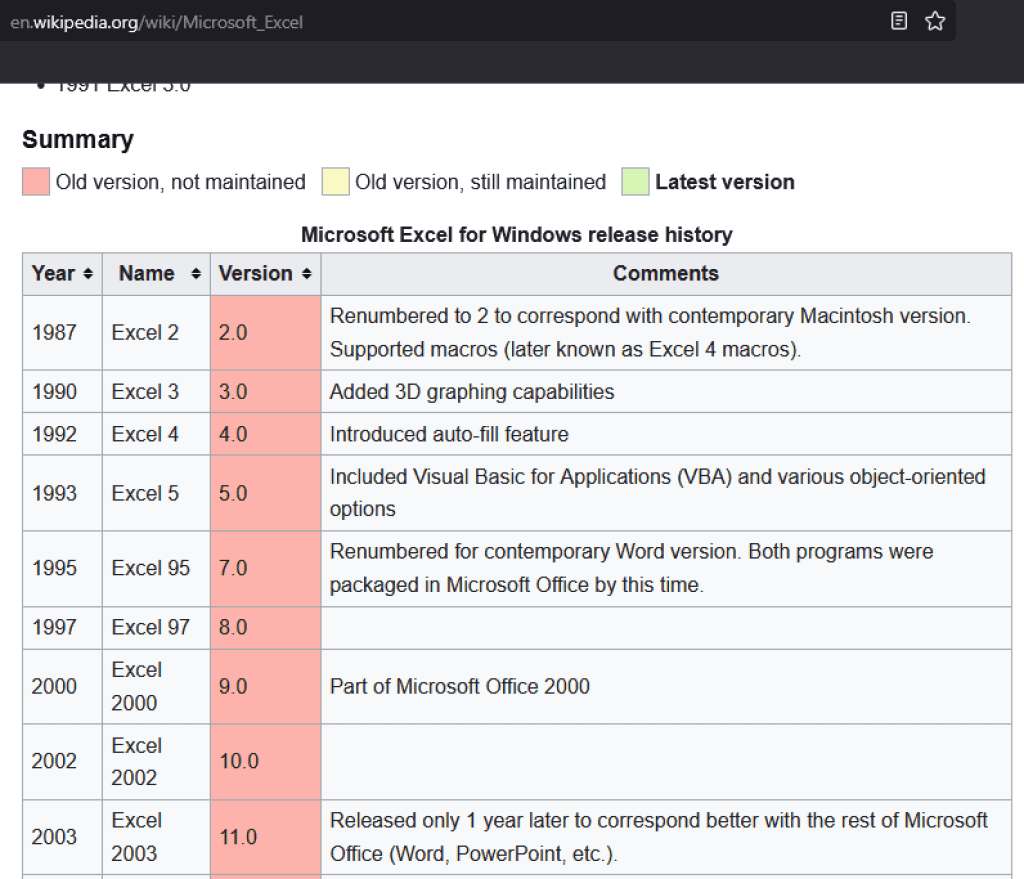Click the Summary heading
The image size is (1024, 879).
click(x=78, y=139)
